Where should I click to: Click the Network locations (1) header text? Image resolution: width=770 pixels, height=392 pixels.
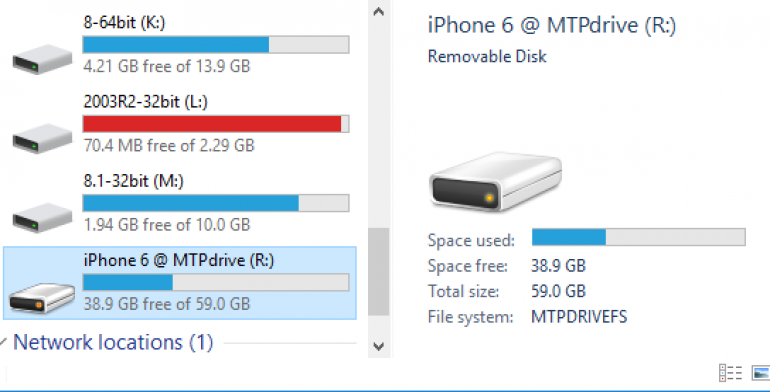tap(113, 342)
